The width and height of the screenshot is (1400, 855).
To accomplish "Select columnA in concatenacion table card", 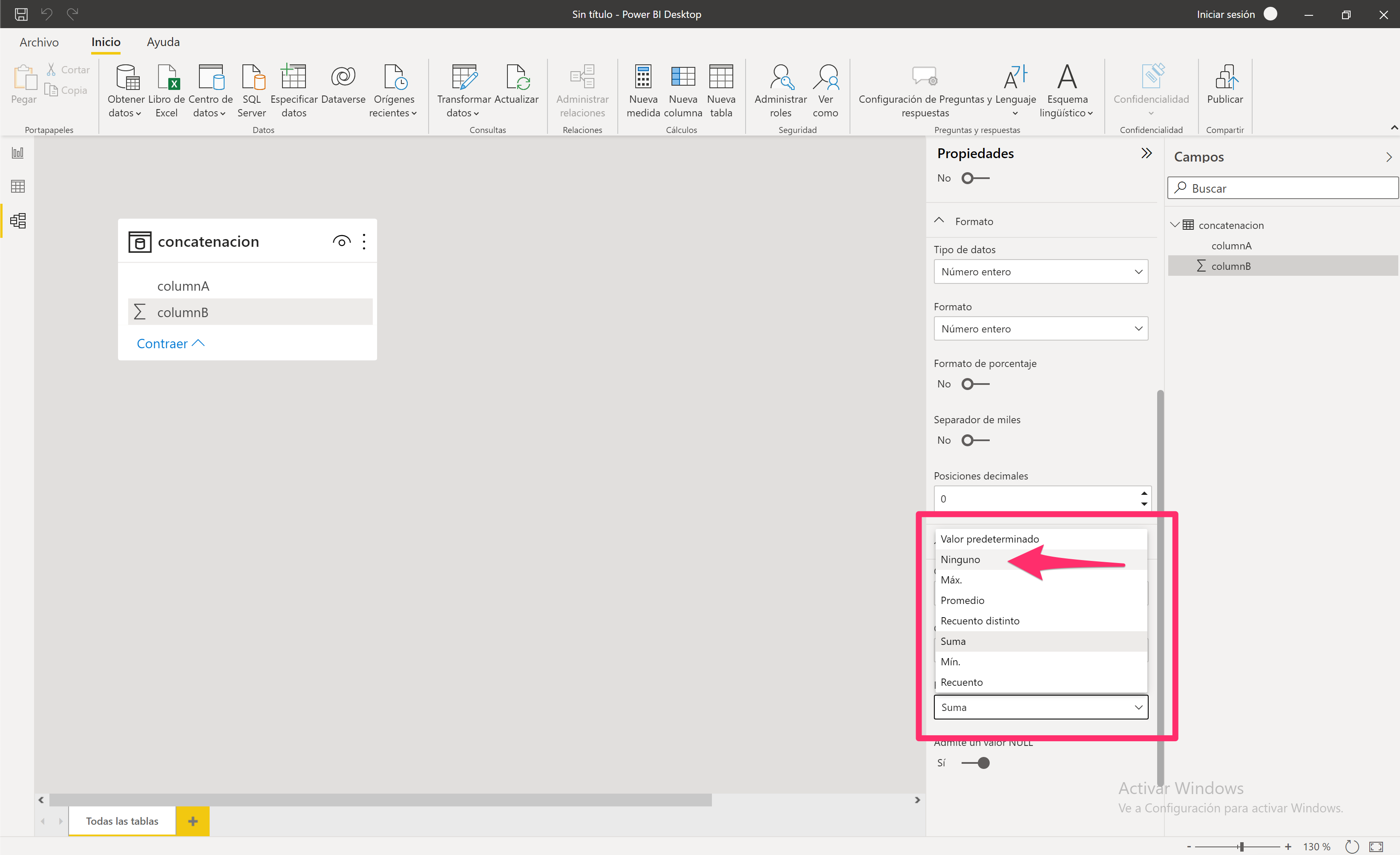I will (x=250, y=286).
